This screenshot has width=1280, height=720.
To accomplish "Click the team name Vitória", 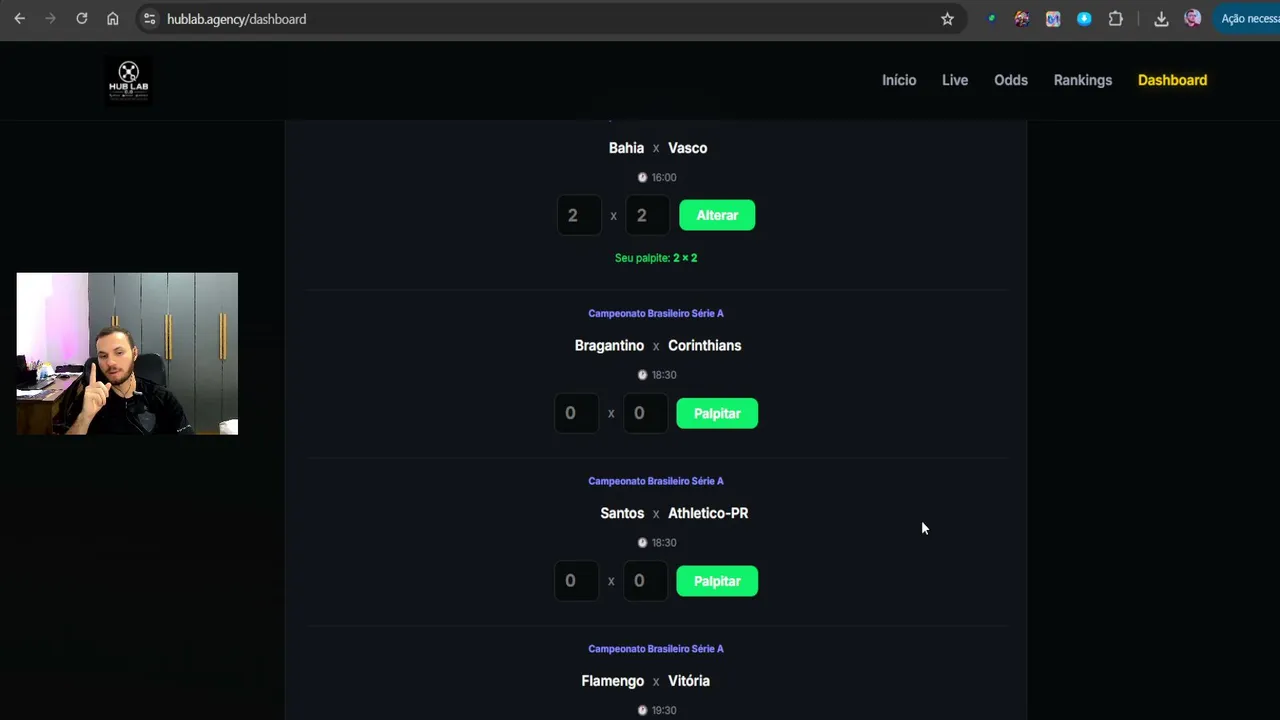I will point(689,681).
